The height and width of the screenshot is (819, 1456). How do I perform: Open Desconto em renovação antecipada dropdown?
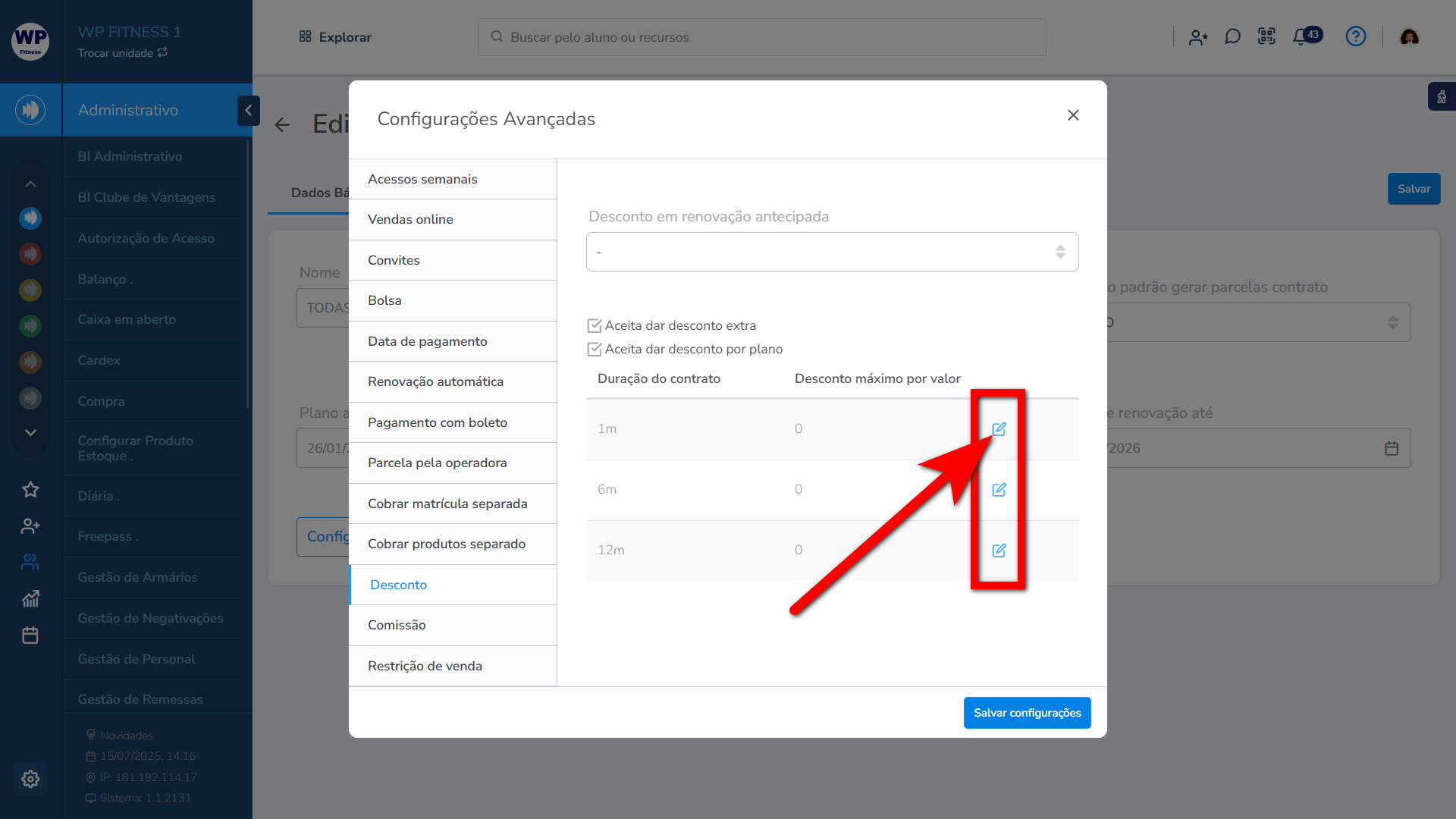[x=832, y=252]
